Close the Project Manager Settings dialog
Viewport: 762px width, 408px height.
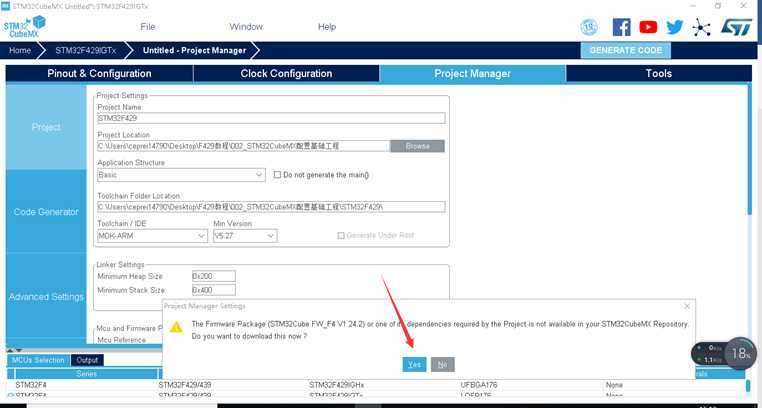coord(687,306)
